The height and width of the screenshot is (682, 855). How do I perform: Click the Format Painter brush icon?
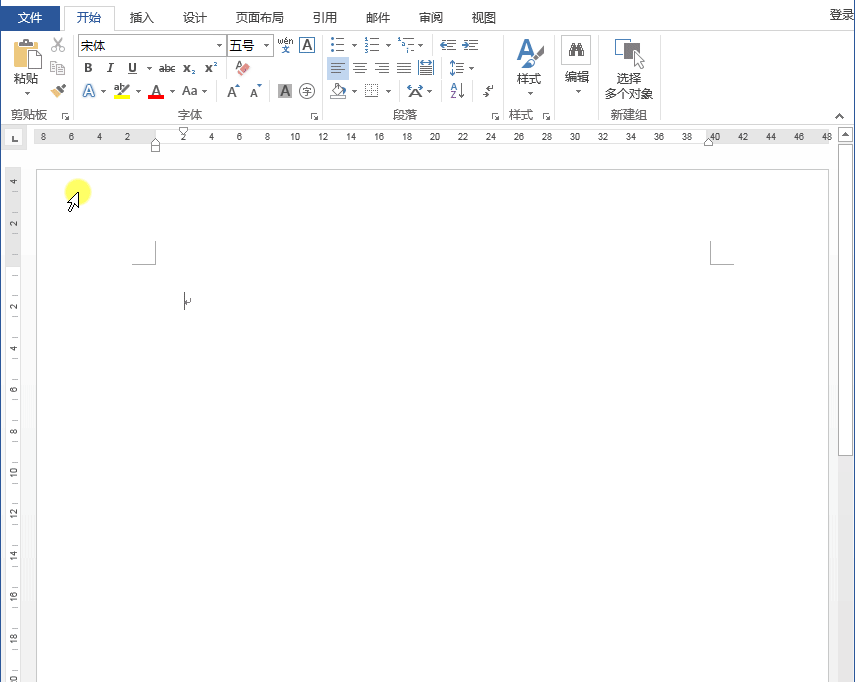pos(58,91)
